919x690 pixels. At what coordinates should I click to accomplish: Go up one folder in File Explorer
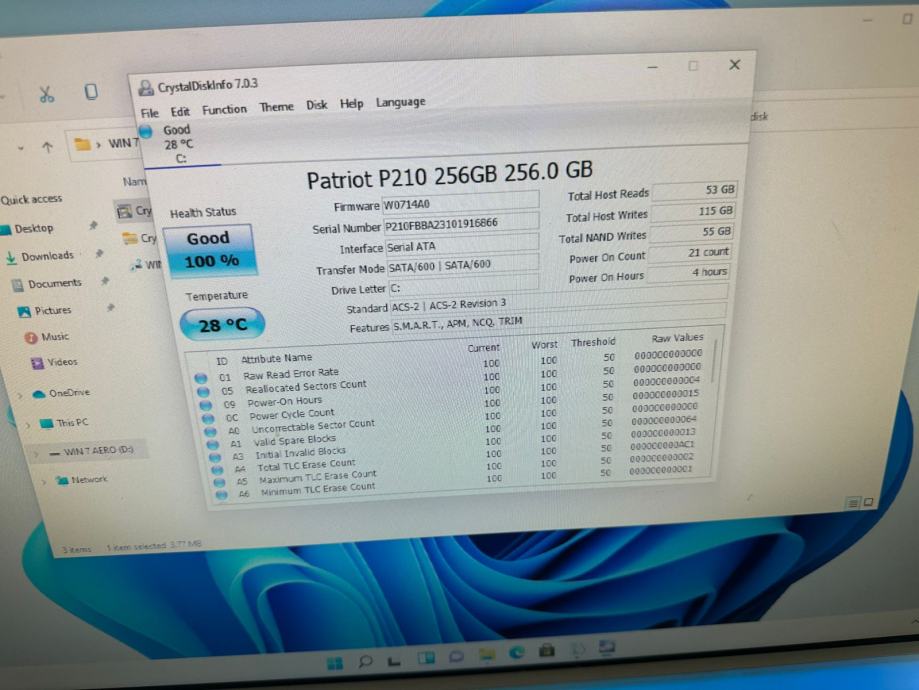pos(47,147)
